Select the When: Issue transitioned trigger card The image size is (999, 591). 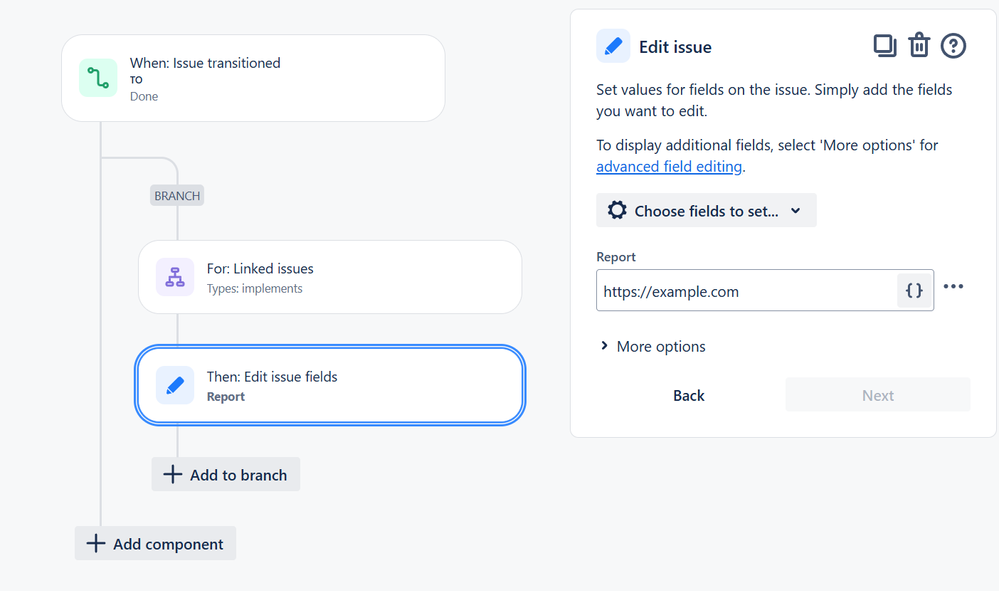253,78
